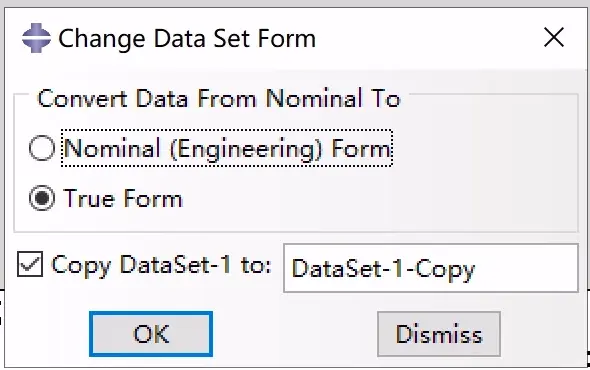Place cursor at end of DataSet-1-Copy name
This screenshot has width=590, height=370.
tap(476, 269)
